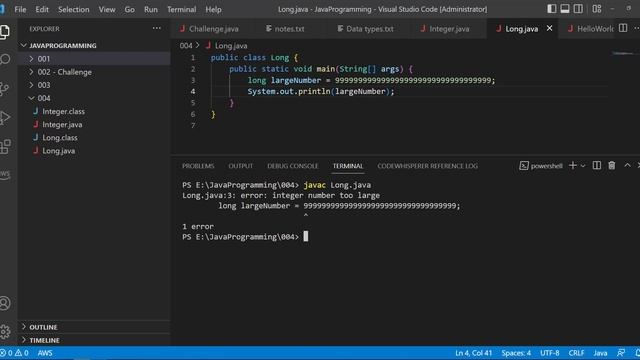Kill terminal with the trash icon
The height and width of the screenshot is (360, 640).
[611, 165]
